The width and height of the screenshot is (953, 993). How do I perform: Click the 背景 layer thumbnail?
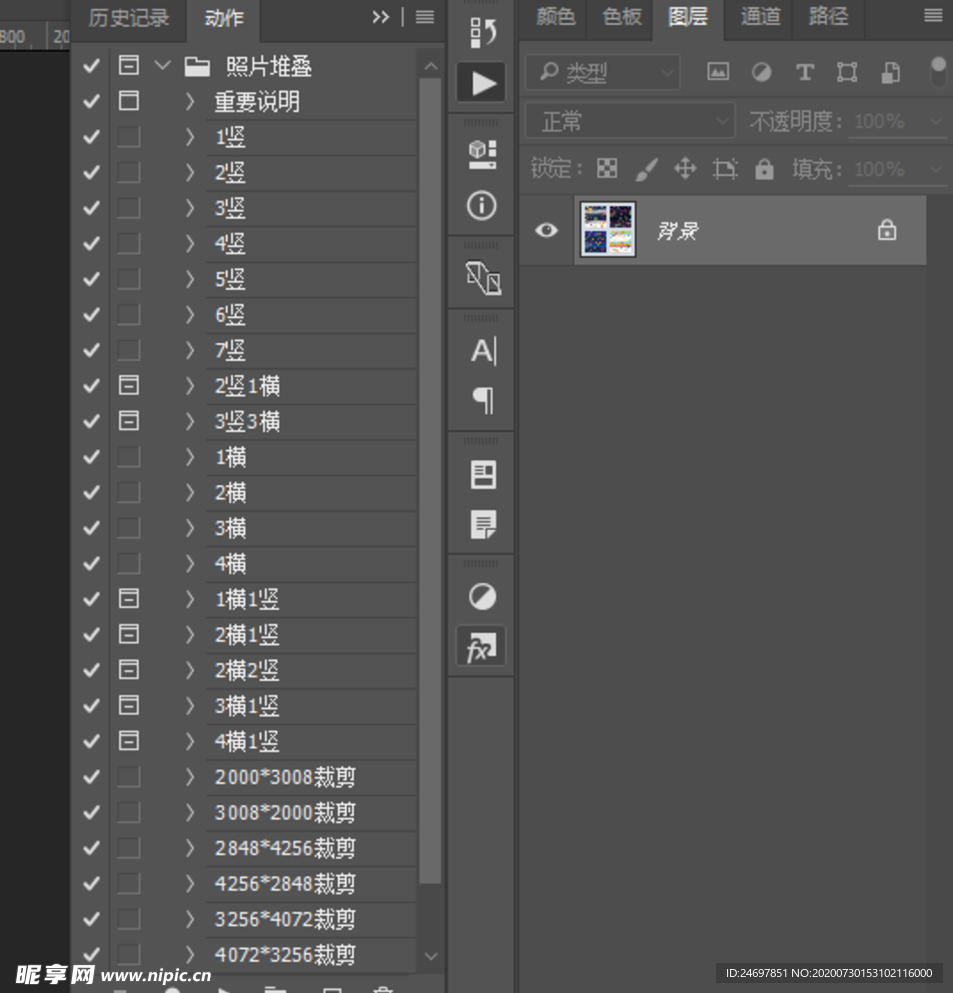[x=608, y=230]
